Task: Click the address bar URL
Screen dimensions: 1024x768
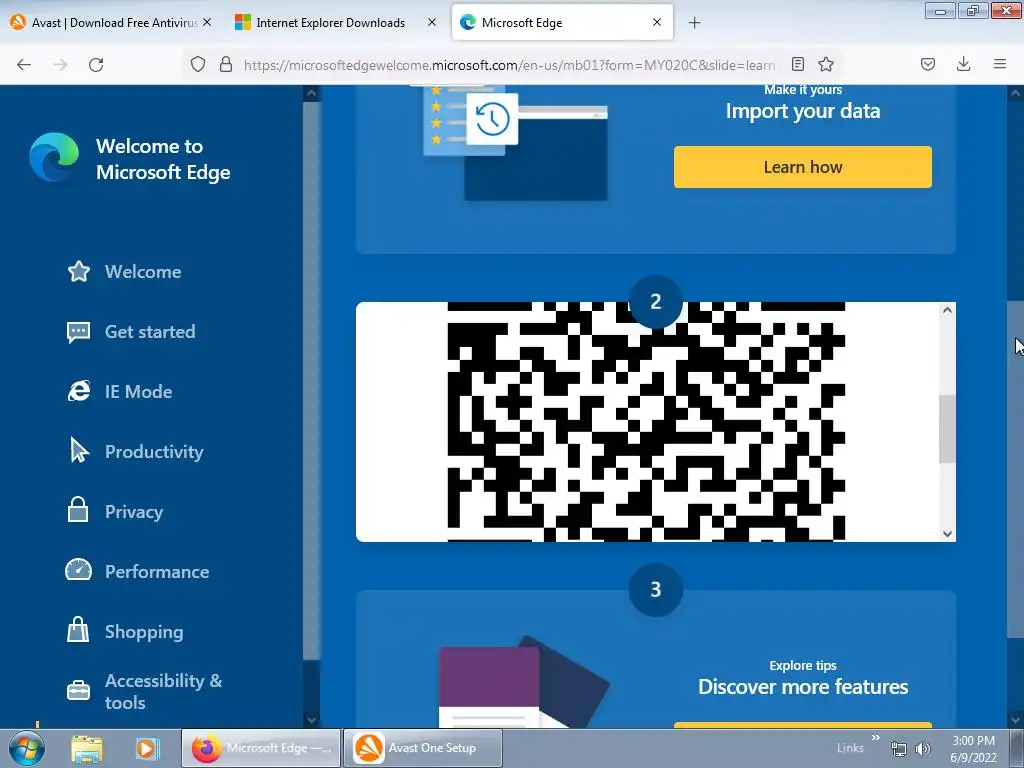Action: [x=509, y=65]
